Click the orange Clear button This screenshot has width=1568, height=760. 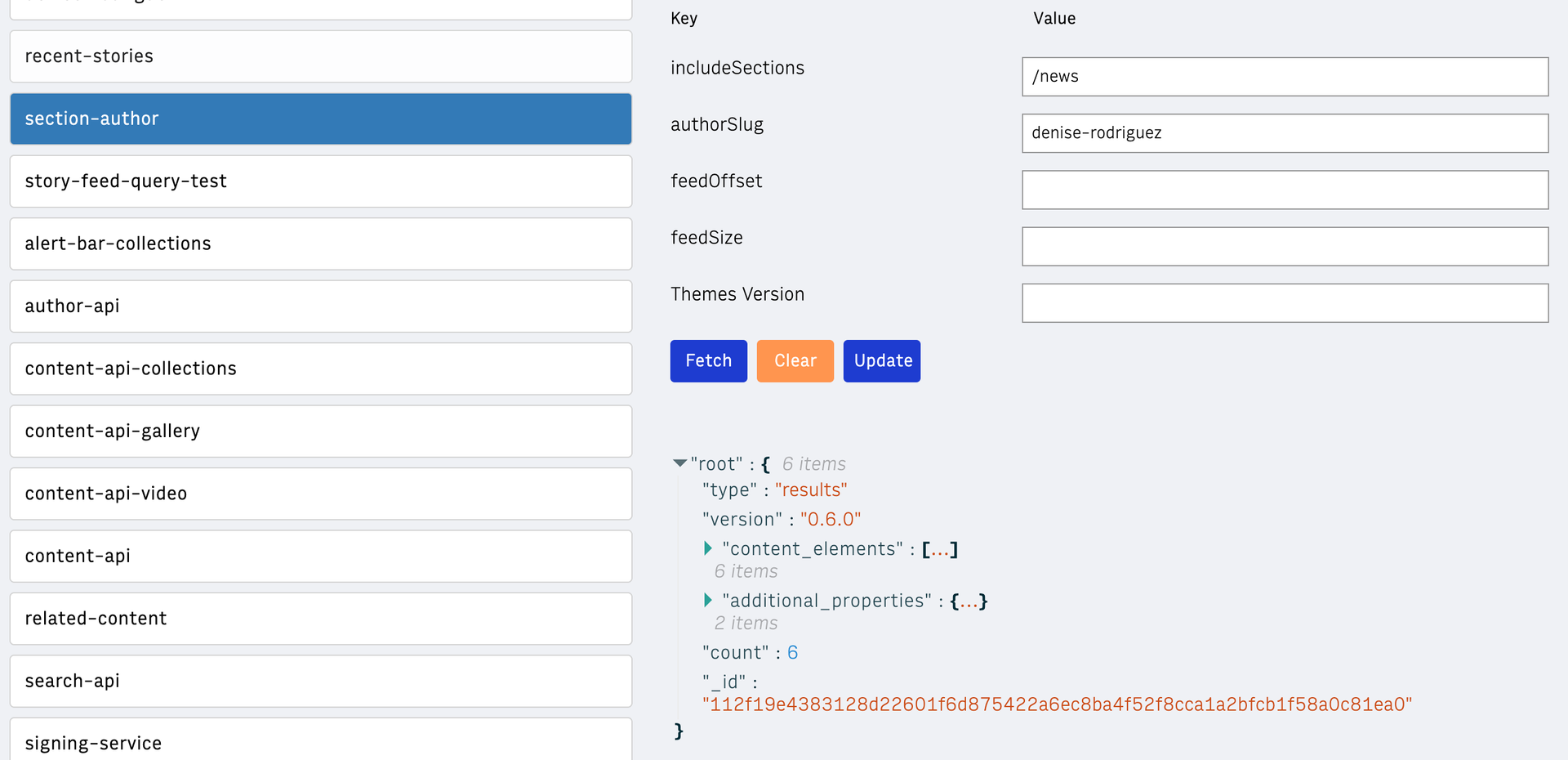795,361
